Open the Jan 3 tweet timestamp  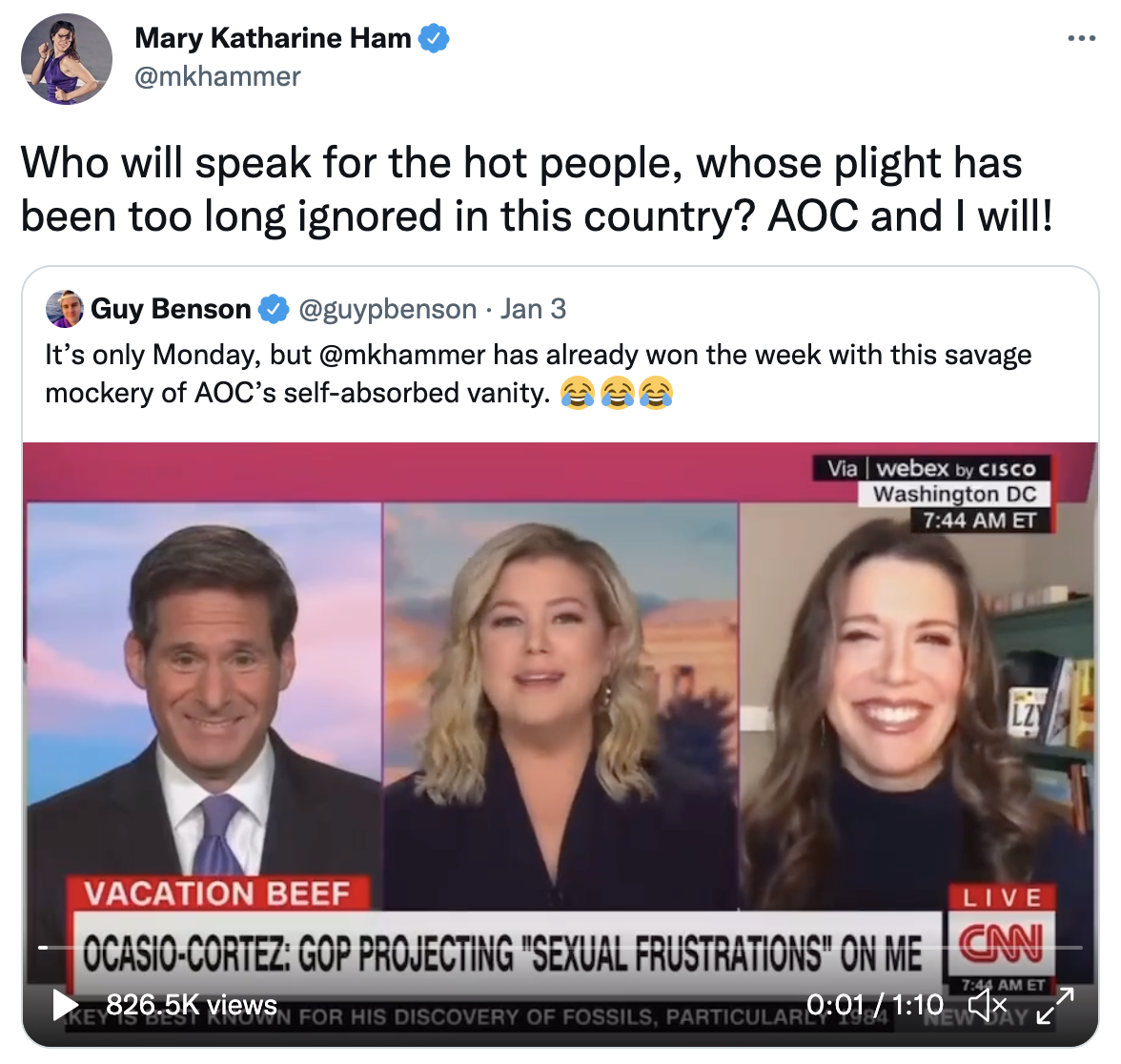(533, 309)
